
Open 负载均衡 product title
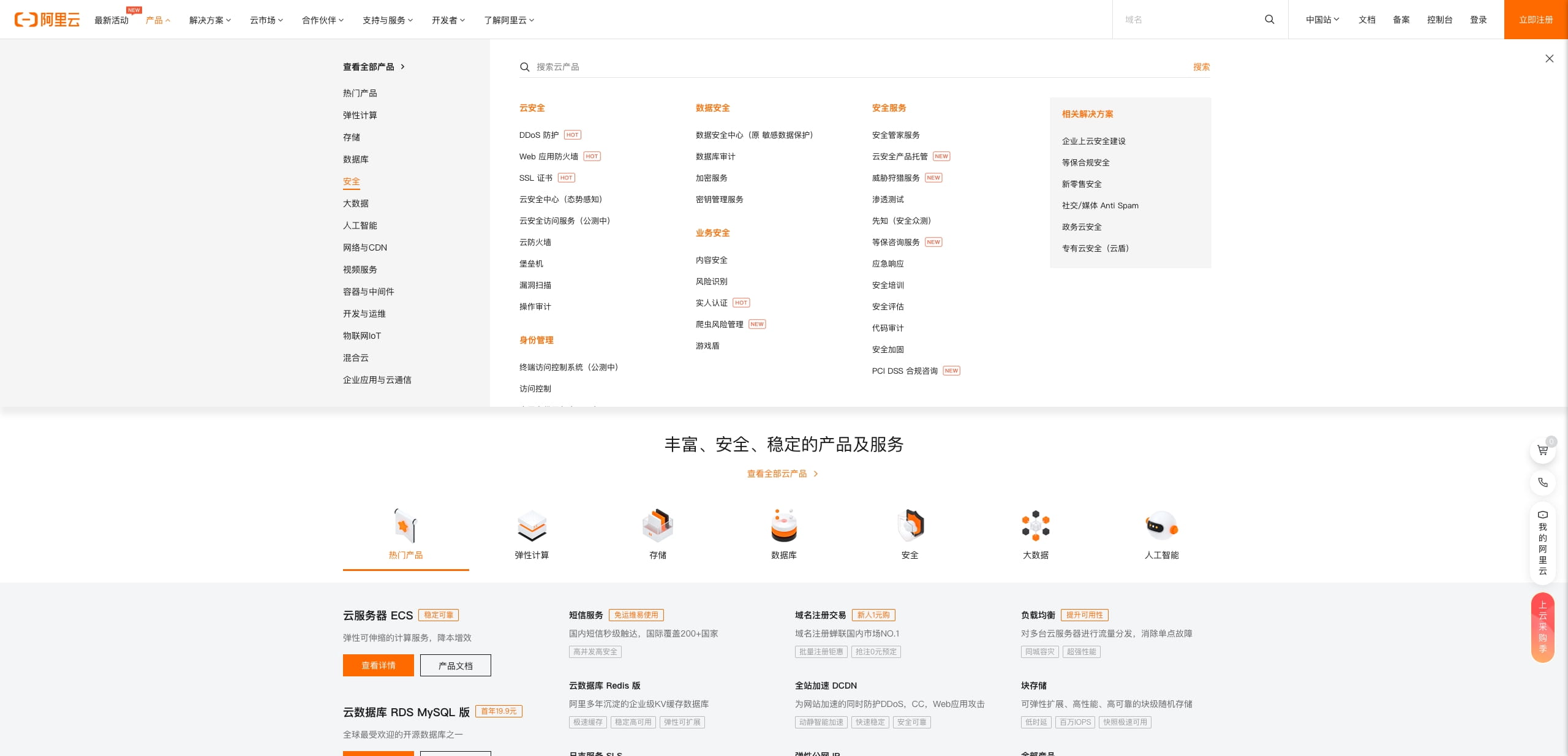click(1038, 615)
